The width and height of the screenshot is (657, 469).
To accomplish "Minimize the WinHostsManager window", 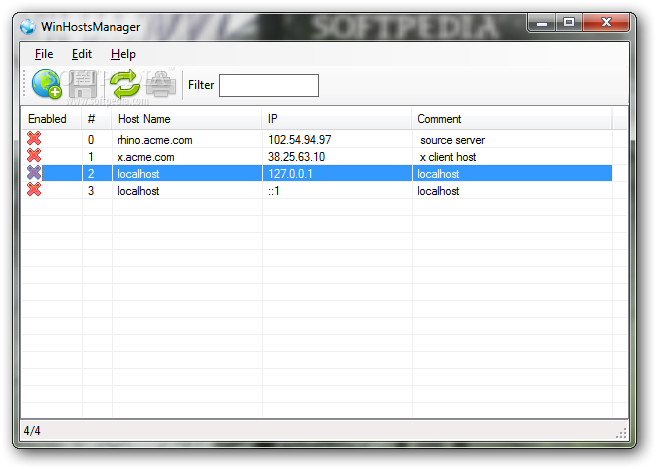I will (x=542, y=22).
